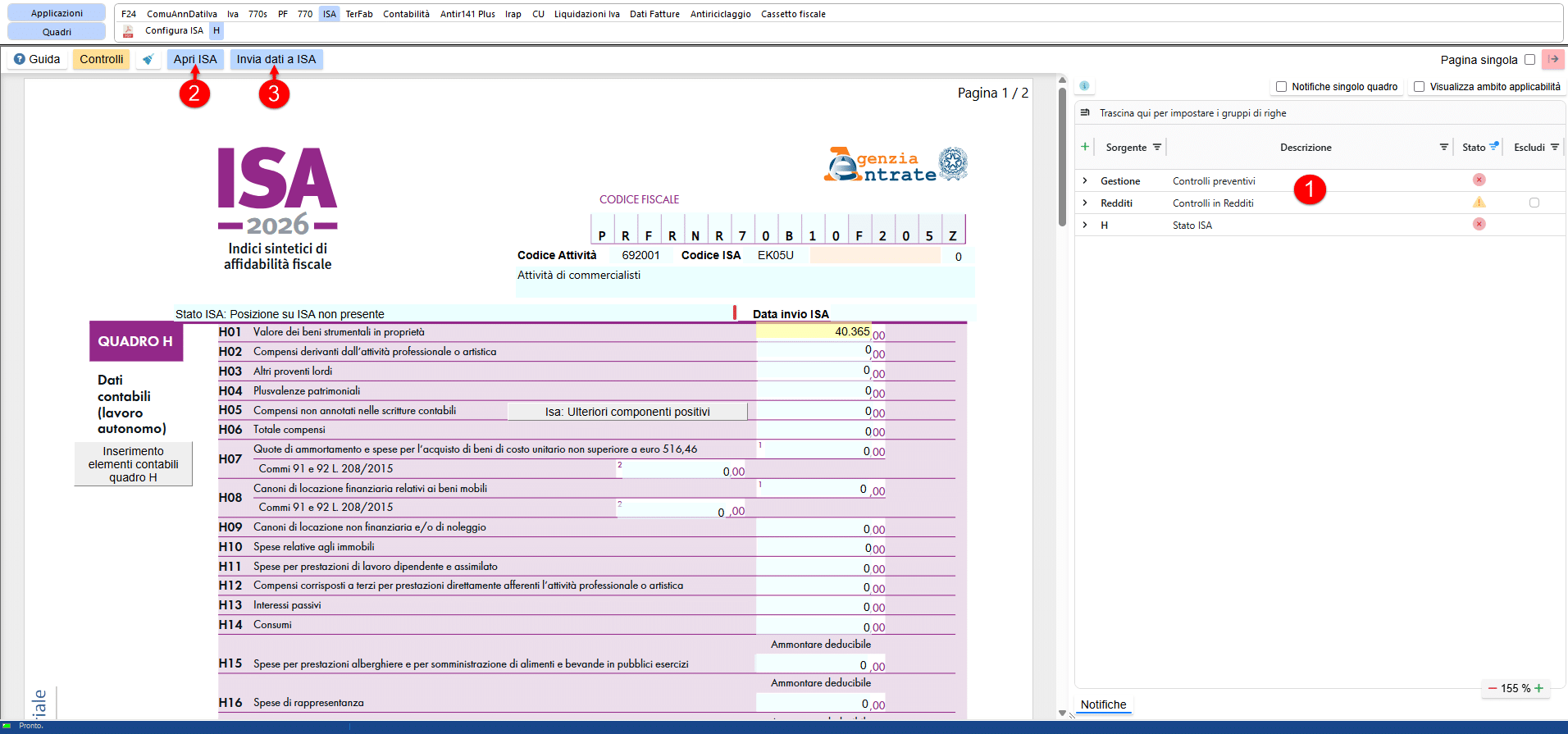This screenshot has height=734, width=1568.
Task: Click the warning icon in Redditi row
Action: point(1479,202)
